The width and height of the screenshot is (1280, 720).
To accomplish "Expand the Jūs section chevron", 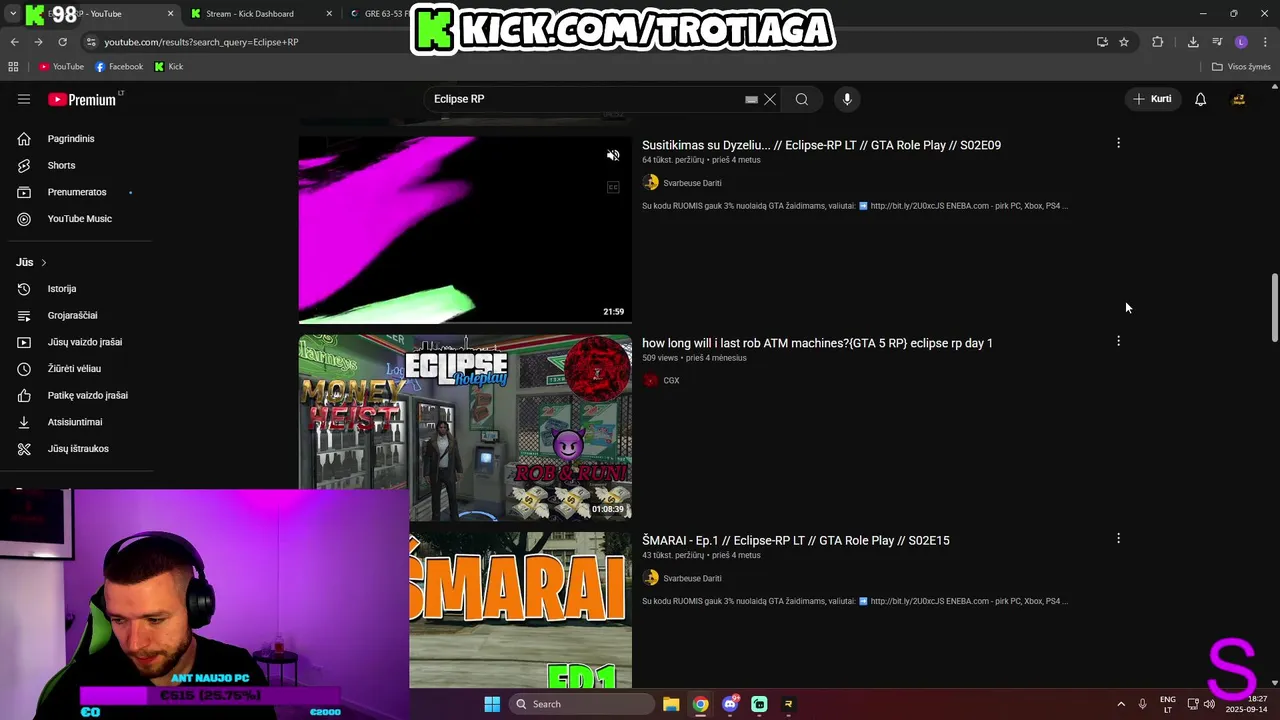I will (43, 262).
